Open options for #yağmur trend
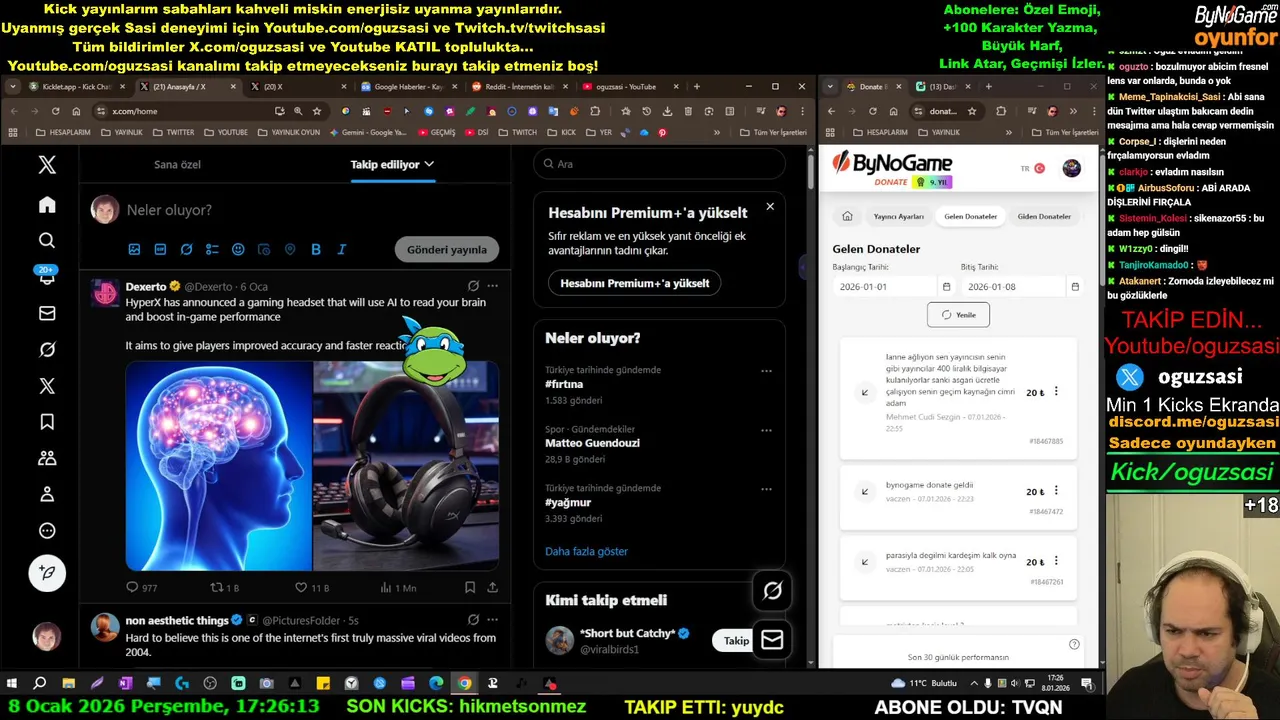Viewport: 1280px width, 720px height. click(766, 489)
